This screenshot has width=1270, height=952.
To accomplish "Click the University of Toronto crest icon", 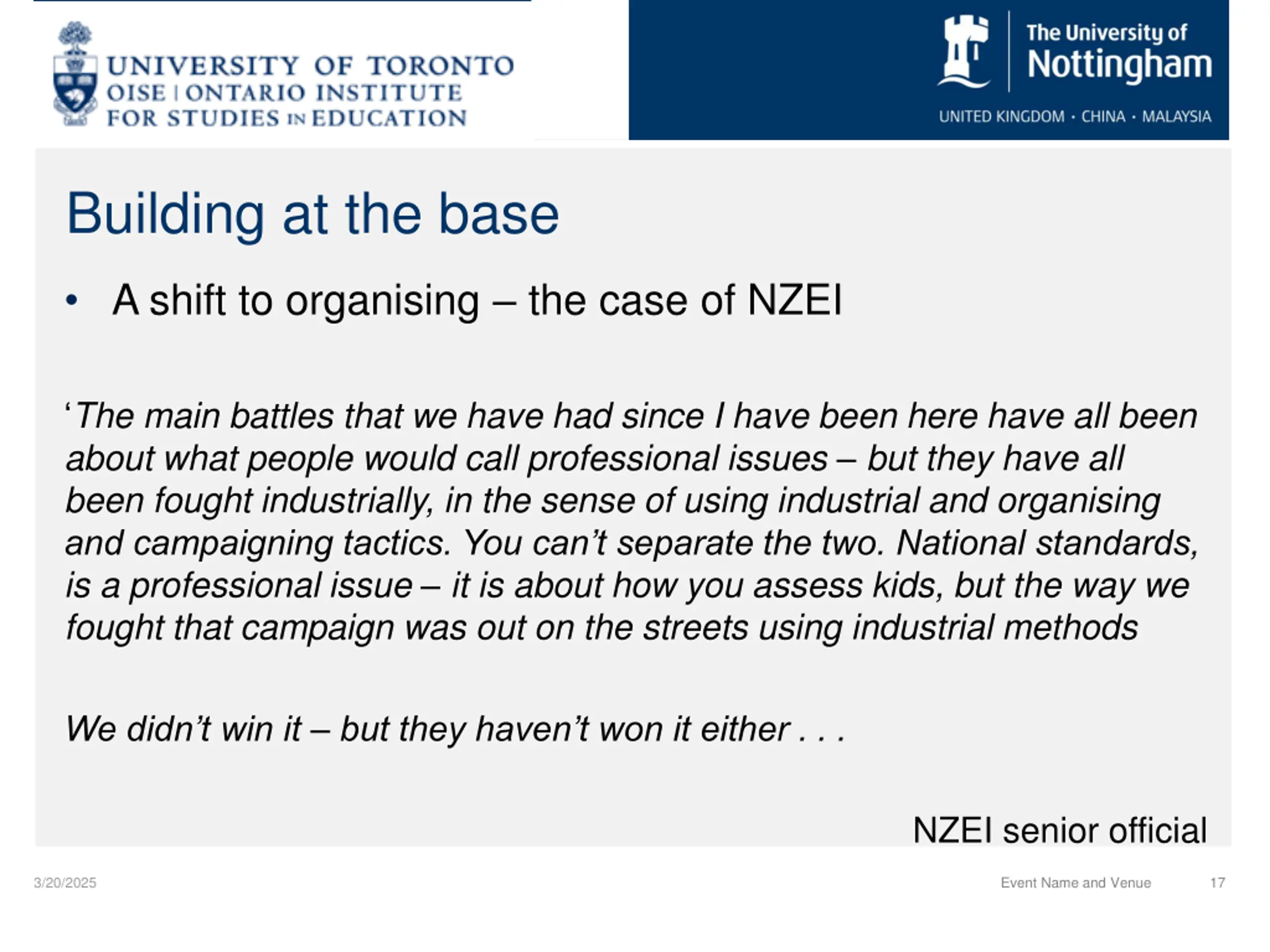I will [x=76, y=74].
